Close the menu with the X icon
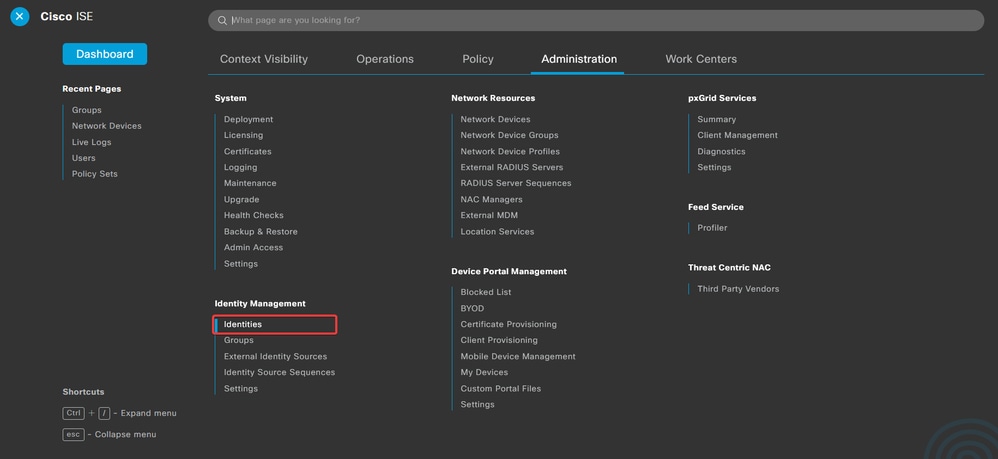 [x=20, y=17]
